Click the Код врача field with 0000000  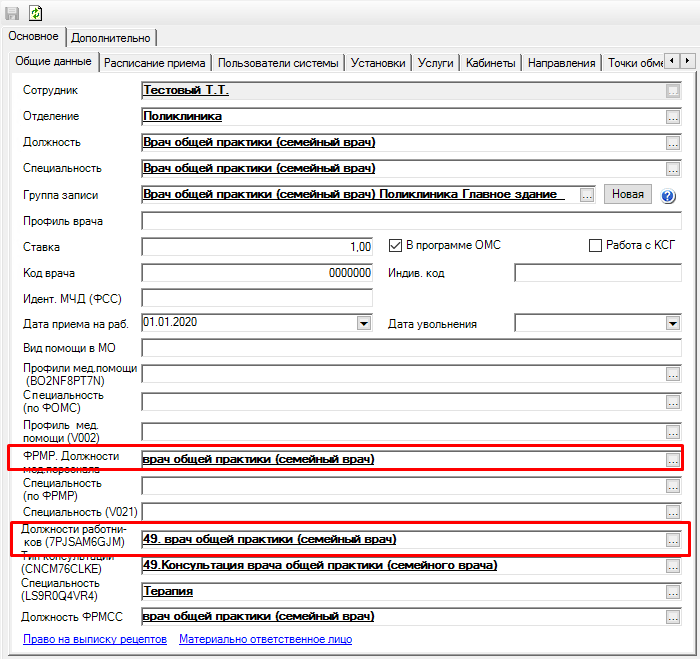[x=257, y=272]
